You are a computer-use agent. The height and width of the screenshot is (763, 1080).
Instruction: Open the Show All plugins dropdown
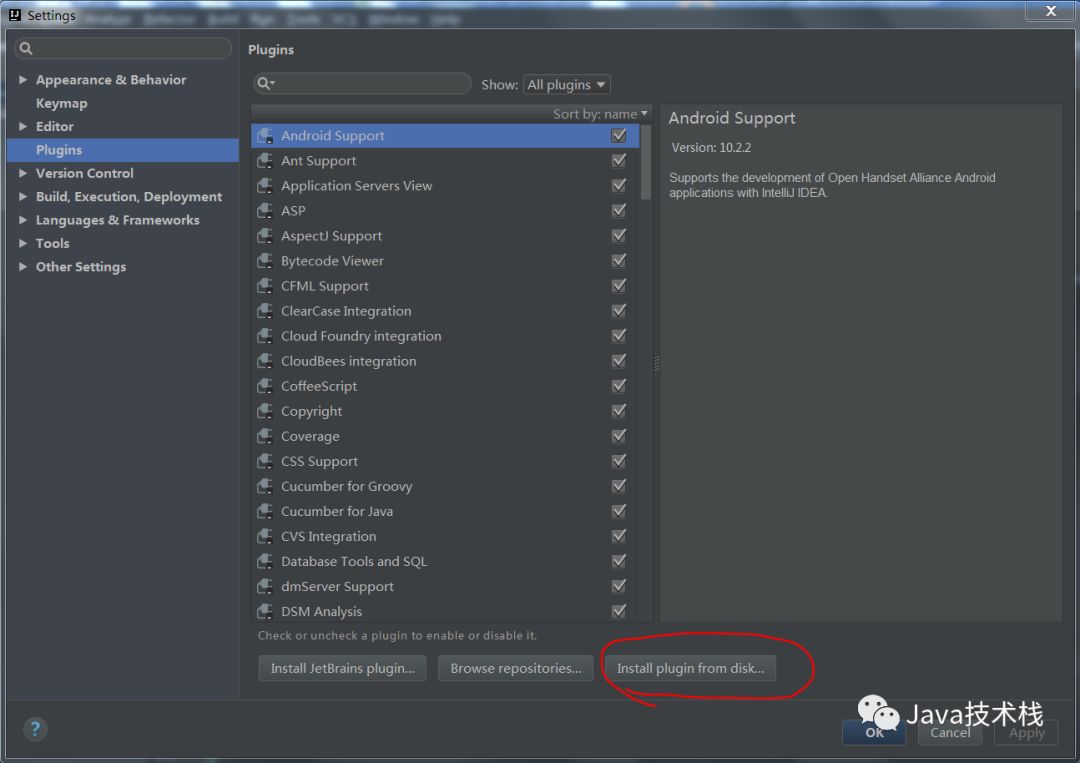coord(566,85)
